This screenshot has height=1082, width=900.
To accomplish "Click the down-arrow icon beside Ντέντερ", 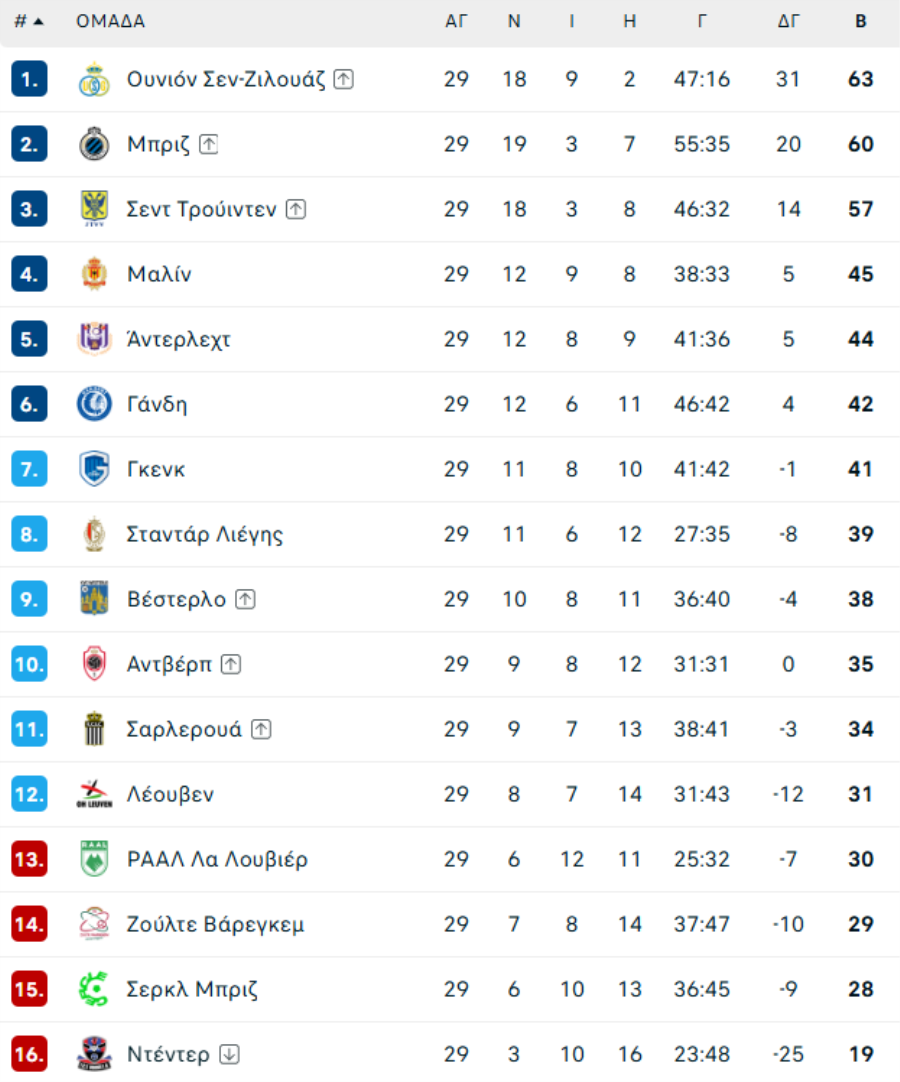I will click(229, 1054).
